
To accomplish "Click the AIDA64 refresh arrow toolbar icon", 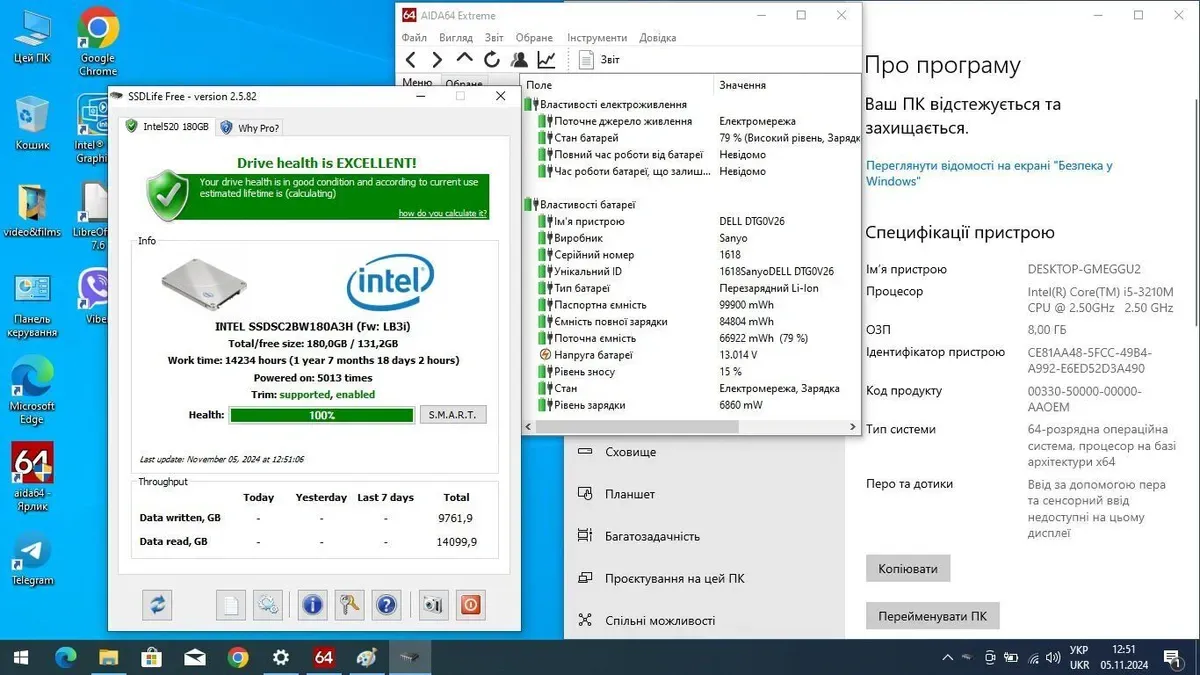I will [x=492, y=60].
